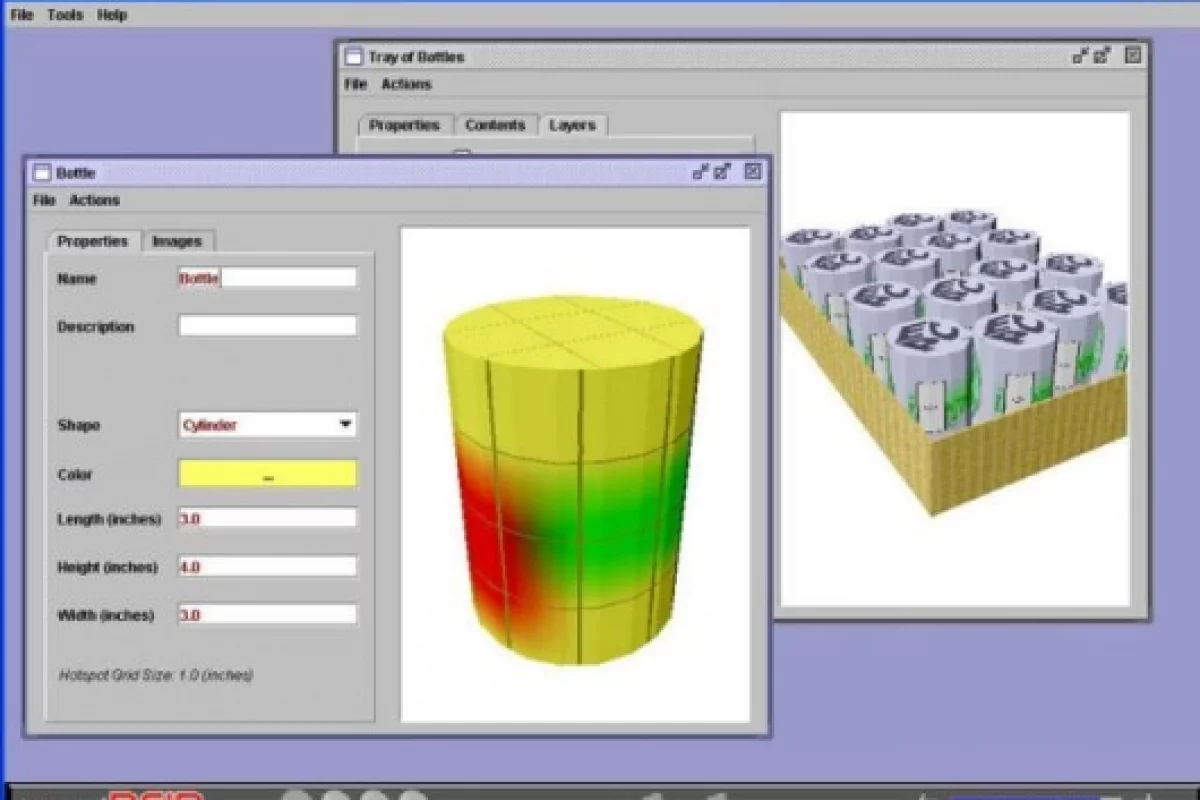Open Help in the top menu bar
The width and height of the screenshot is (1200, 800).
click(112, 15)
